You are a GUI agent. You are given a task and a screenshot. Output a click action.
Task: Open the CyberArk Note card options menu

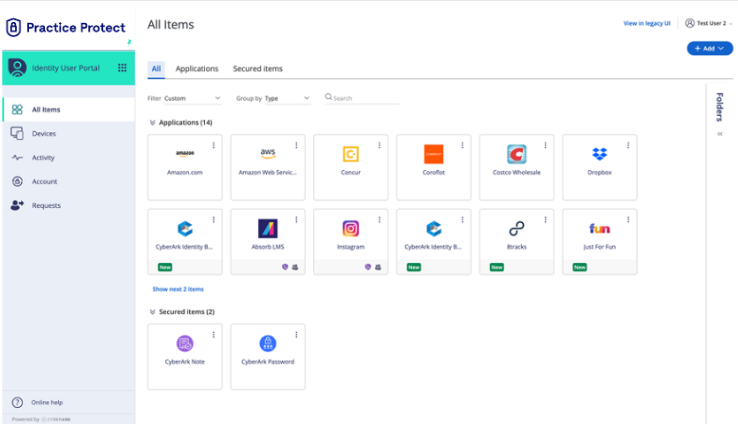pos(214,335)
